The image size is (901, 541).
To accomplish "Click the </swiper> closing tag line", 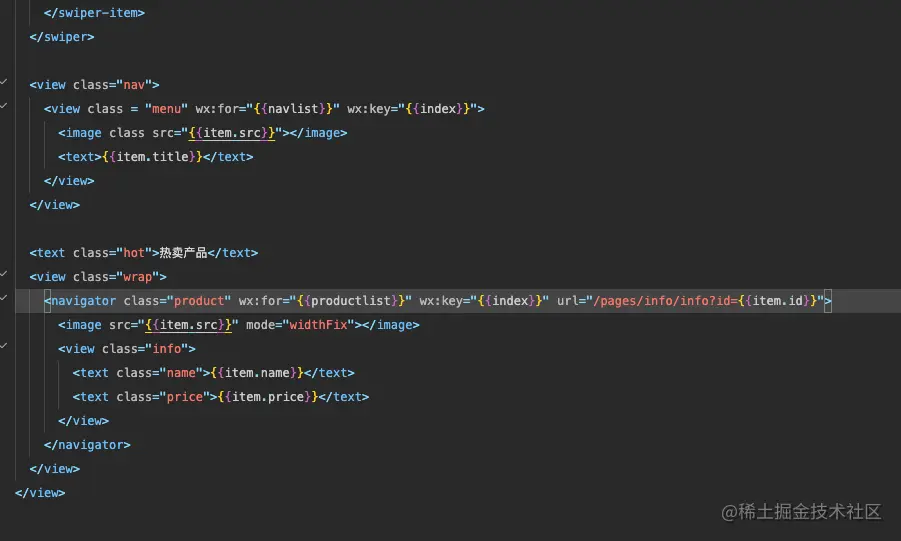I will point(62,37).
